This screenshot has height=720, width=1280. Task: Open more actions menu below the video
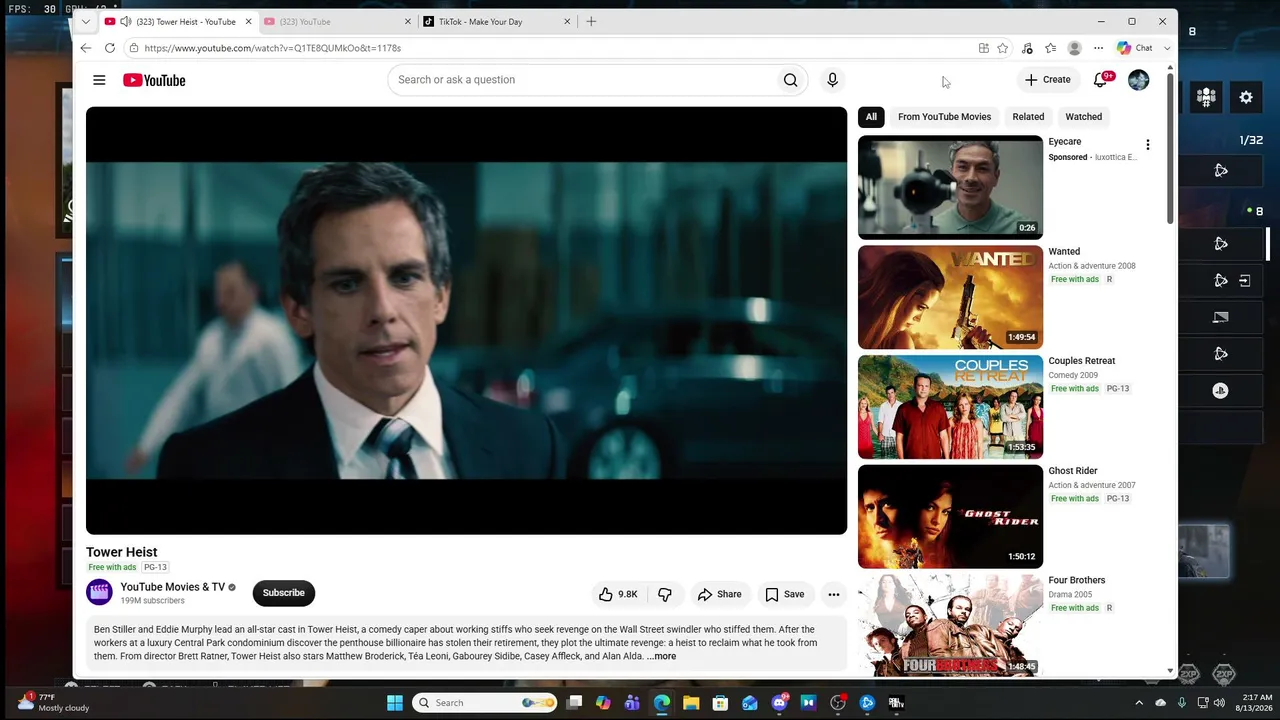point(834,594)
